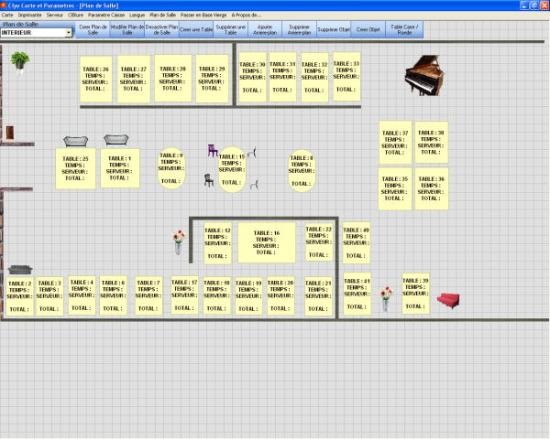550x439 pixels.
Task: Click the Modifier Plan de Salle button
Action: point(127,30)
